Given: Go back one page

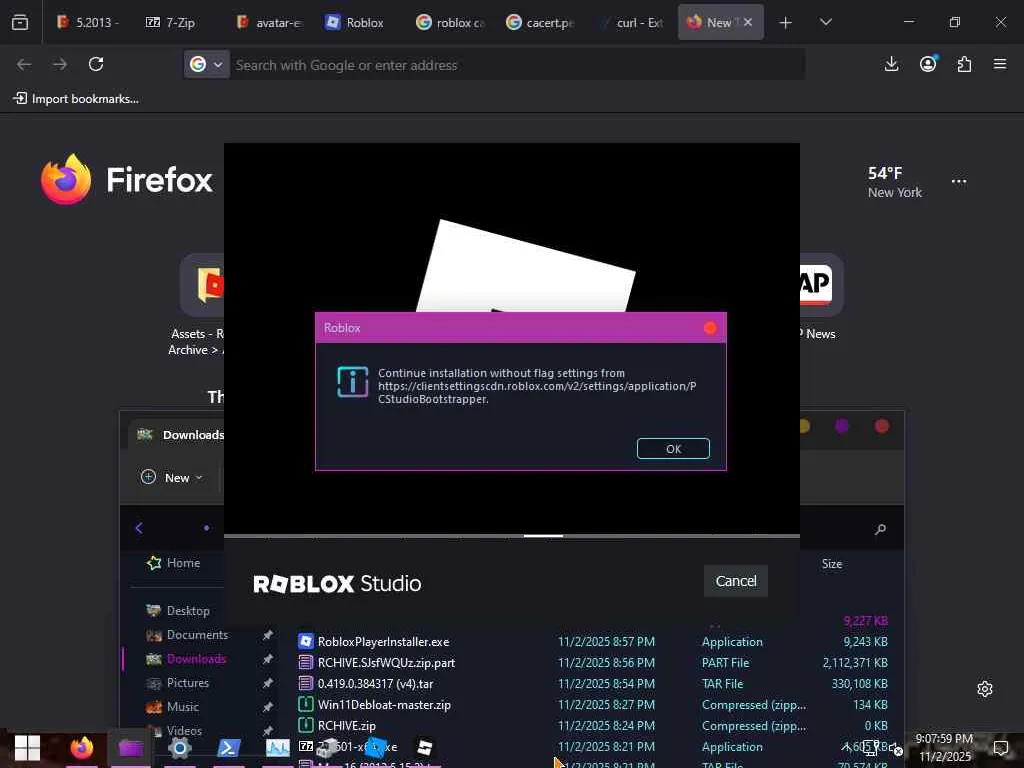Looking at the screenshot, I should pyautogui.click(x=24, y=64).
